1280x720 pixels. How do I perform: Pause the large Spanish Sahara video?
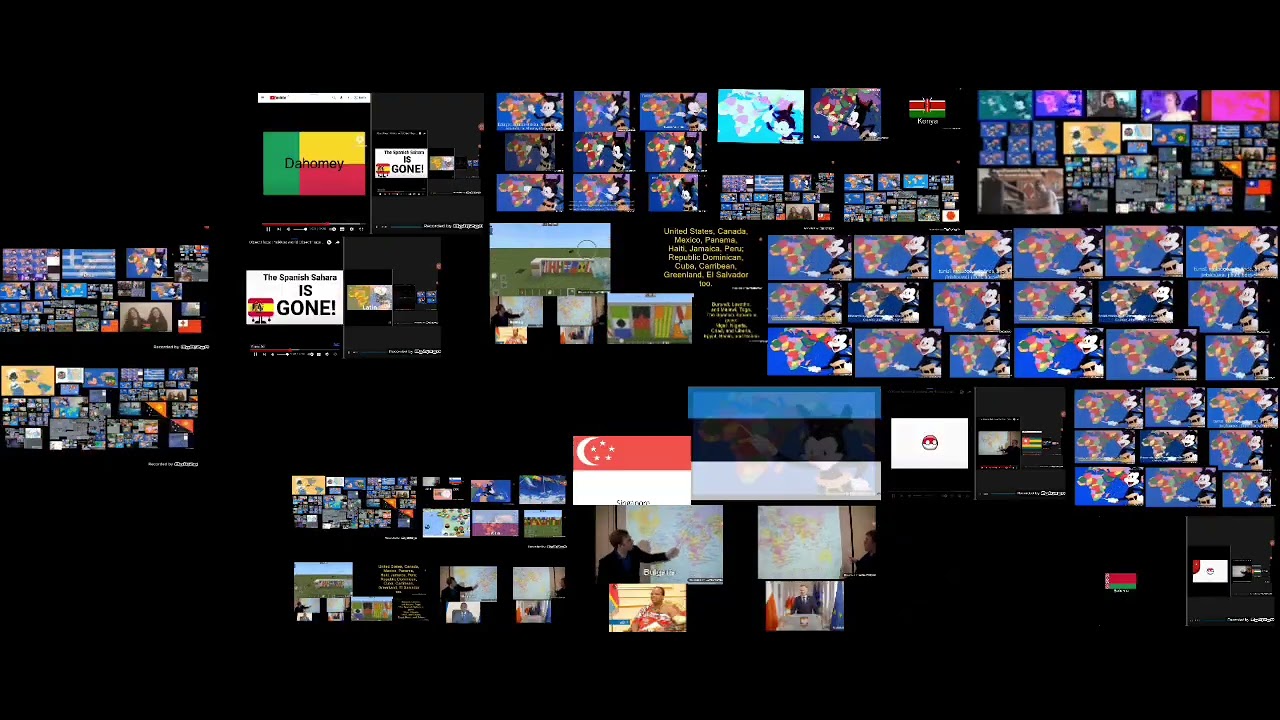256,354
